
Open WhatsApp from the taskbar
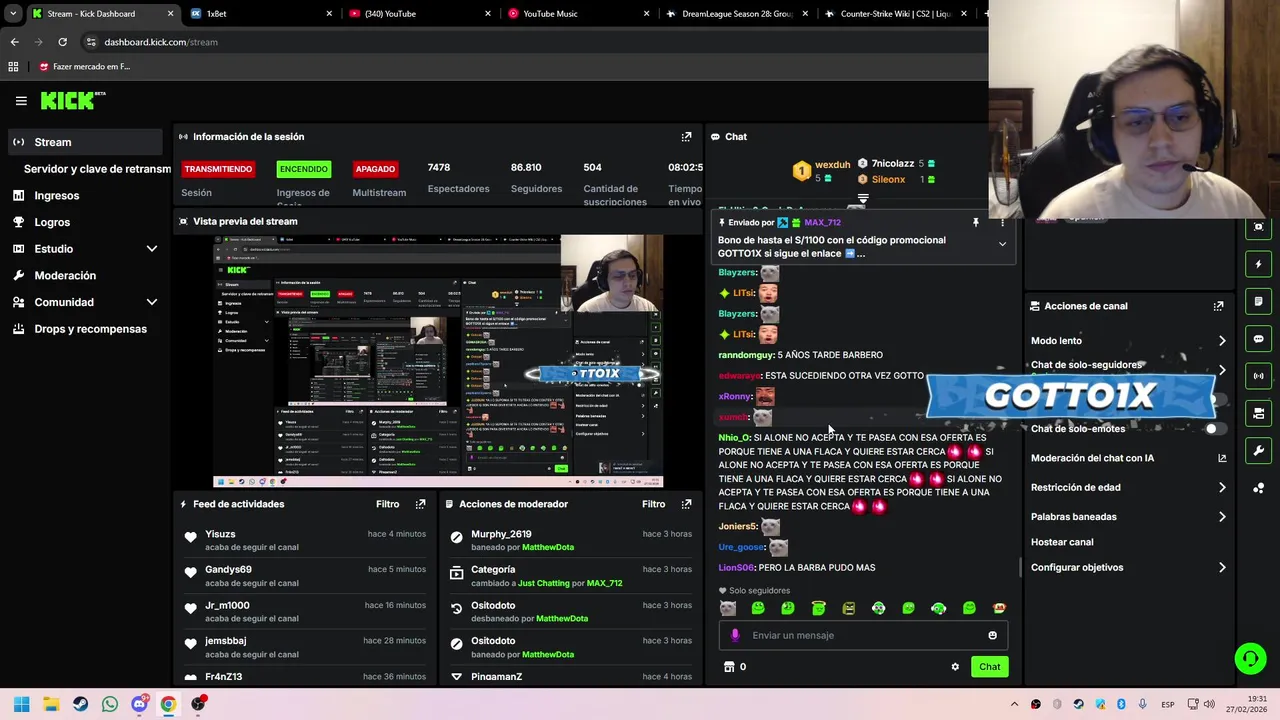point(110,704)
